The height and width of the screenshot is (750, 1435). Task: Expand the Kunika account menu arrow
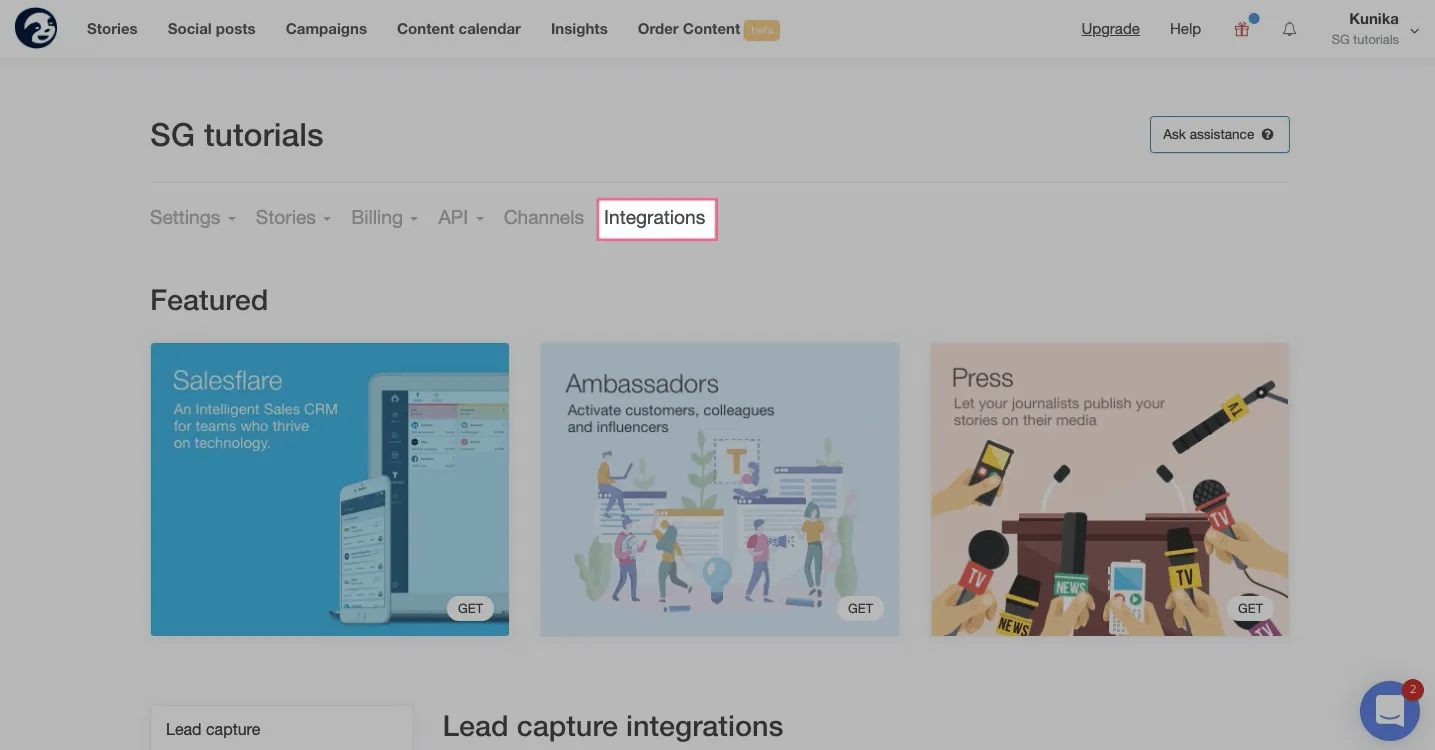1414,31
